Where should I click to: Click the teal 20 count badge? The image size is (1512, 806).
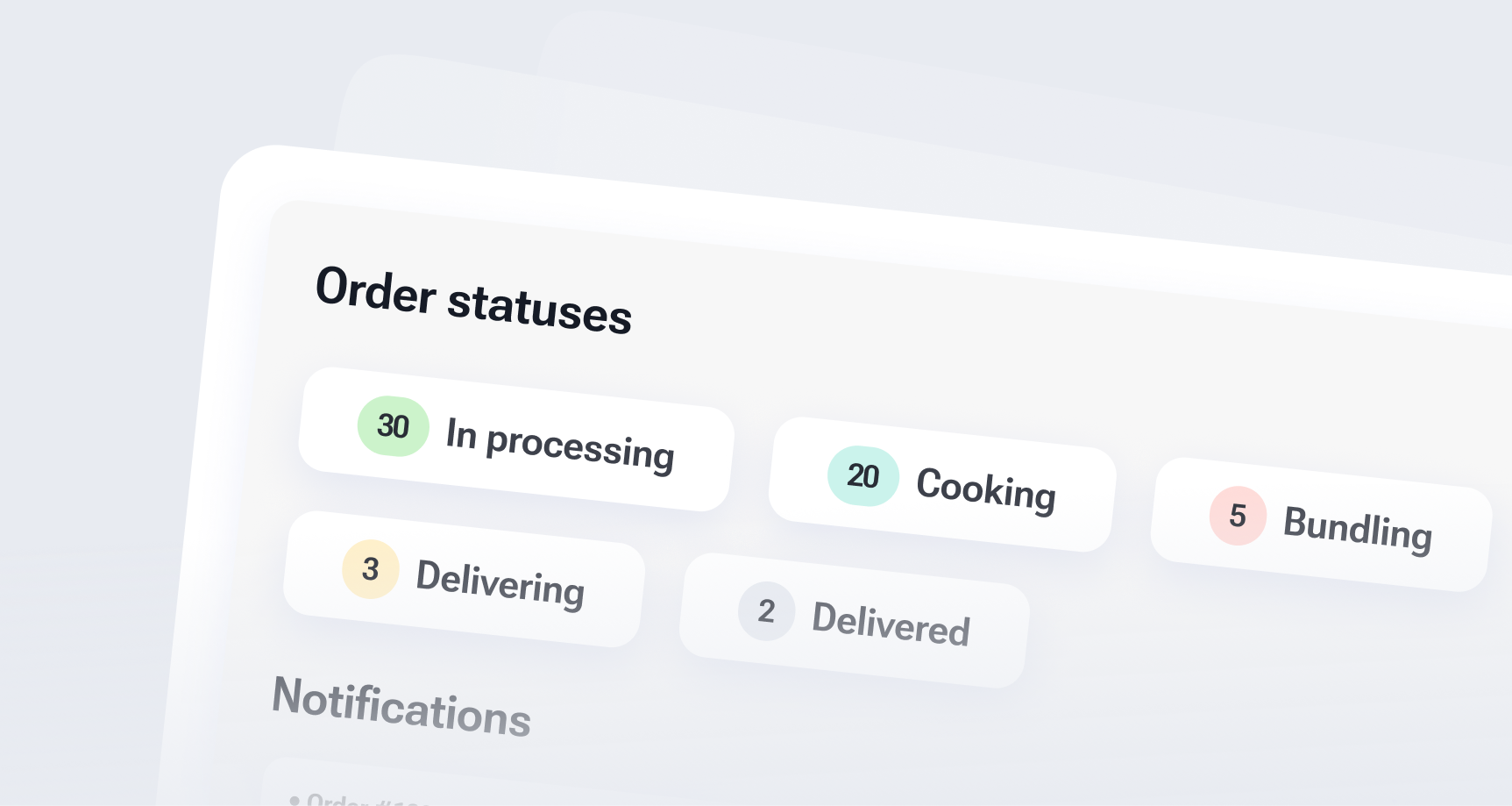tap(862, 475)
